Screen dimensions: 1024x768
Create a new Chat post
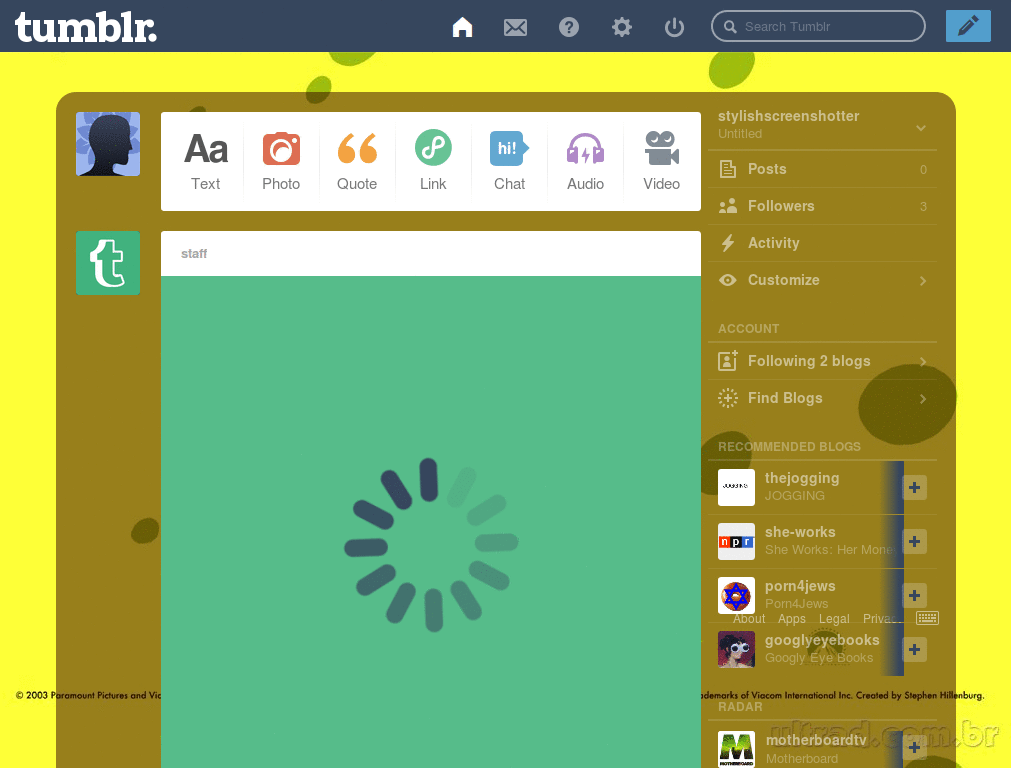click(509, 161)
